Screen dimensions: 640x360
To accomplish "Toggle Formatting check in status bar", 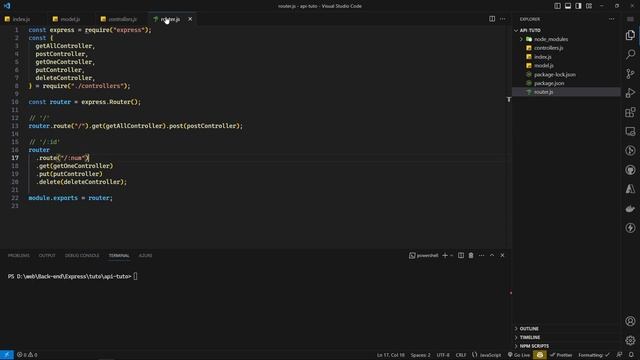I will (x=594, y=355).
